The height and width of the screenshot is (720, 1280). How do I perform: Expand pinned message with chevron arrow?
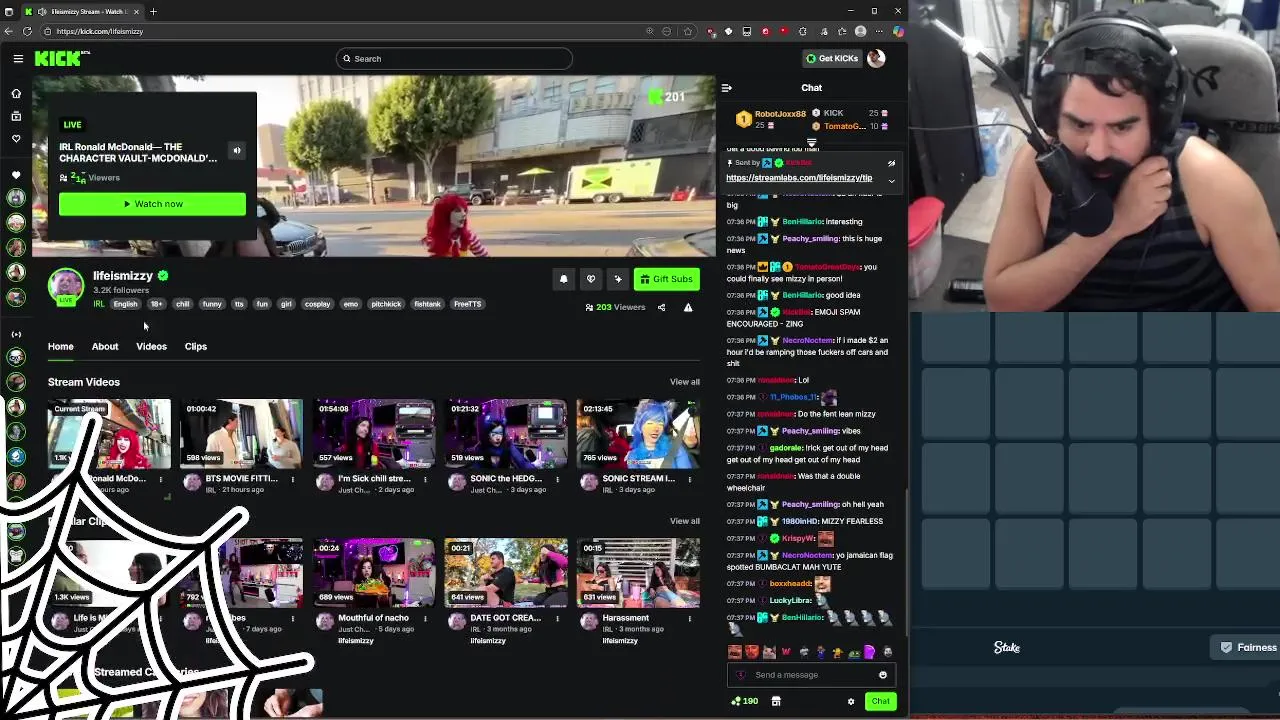(891, 180)
